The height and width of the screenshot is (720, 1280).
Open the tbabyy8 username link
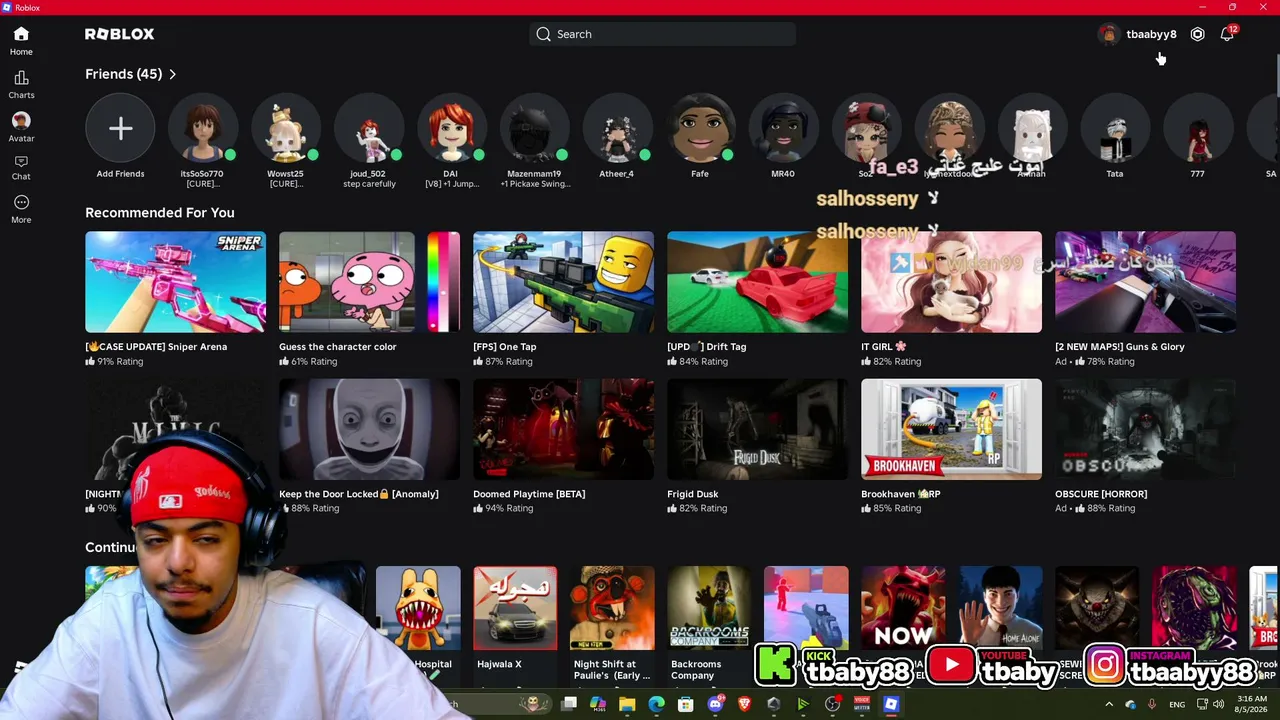[x=1151, y=34]
